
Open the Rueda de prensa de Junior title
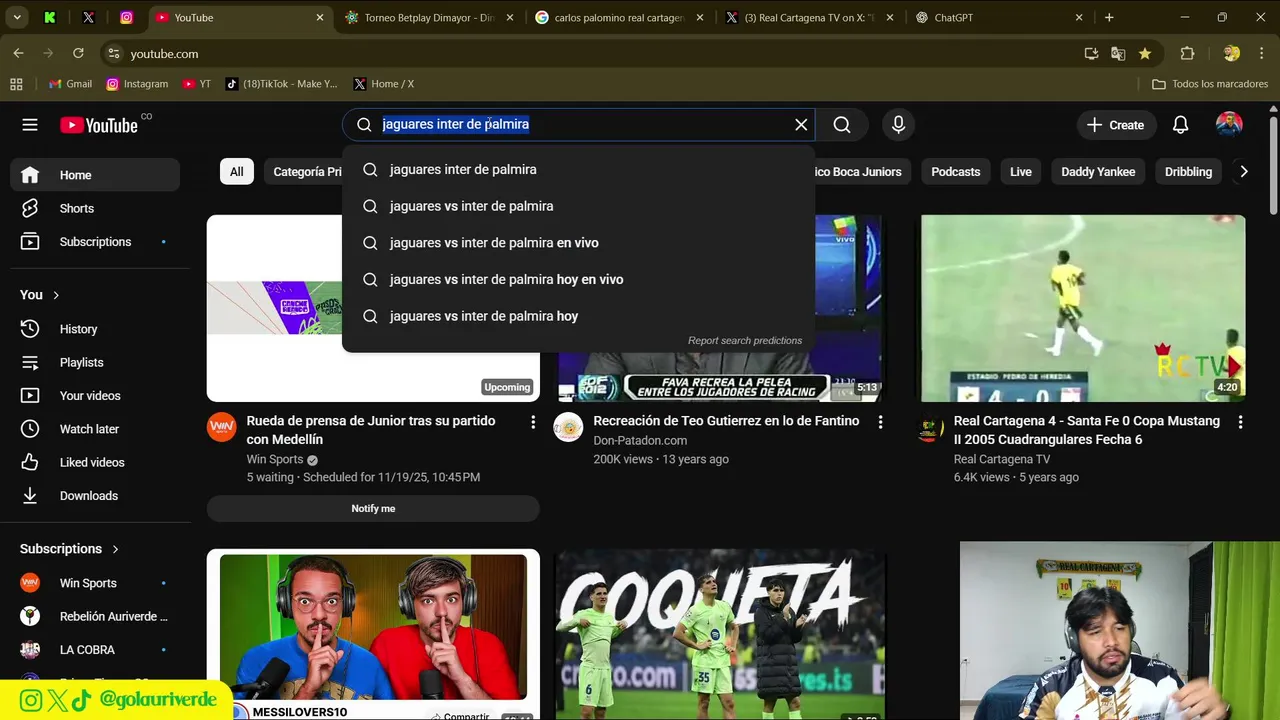tap(371, 430)
